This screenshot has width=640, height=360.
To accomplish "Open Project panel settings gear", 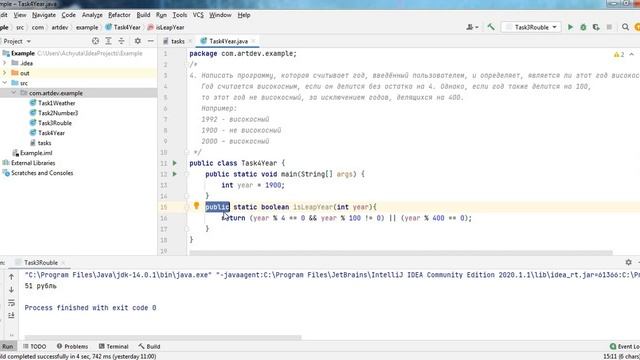I will tap(138, 41).
